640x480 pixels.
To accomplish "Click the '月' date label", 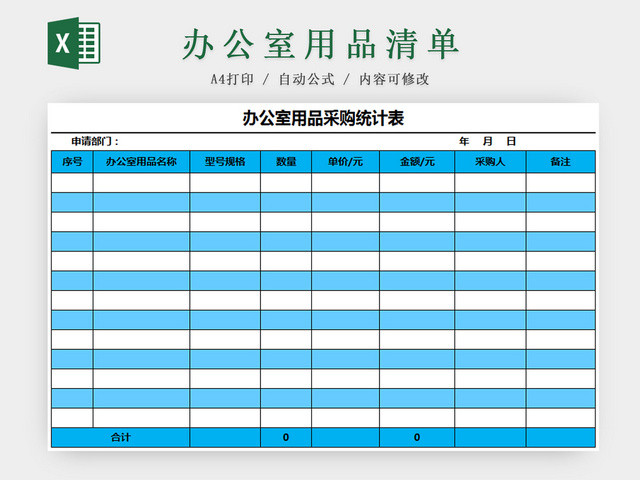I will click(x=488, y=141).
